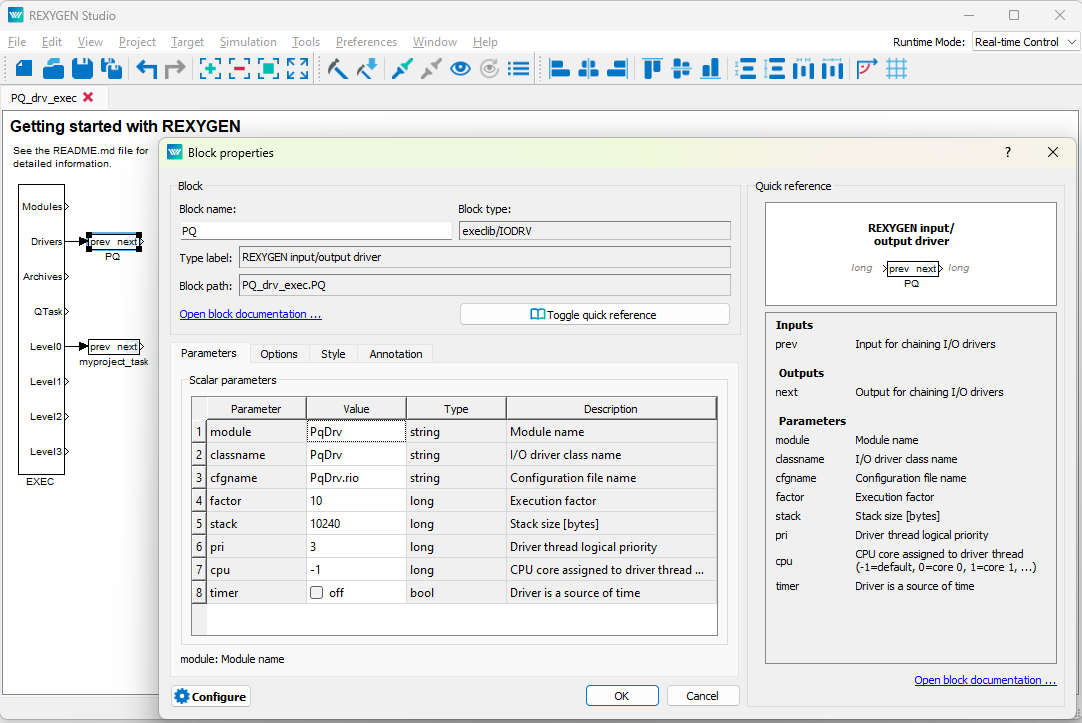Click the Zoom to selection square icon
This screenshot has width=1082, height=723.
(x=268, y=68)
